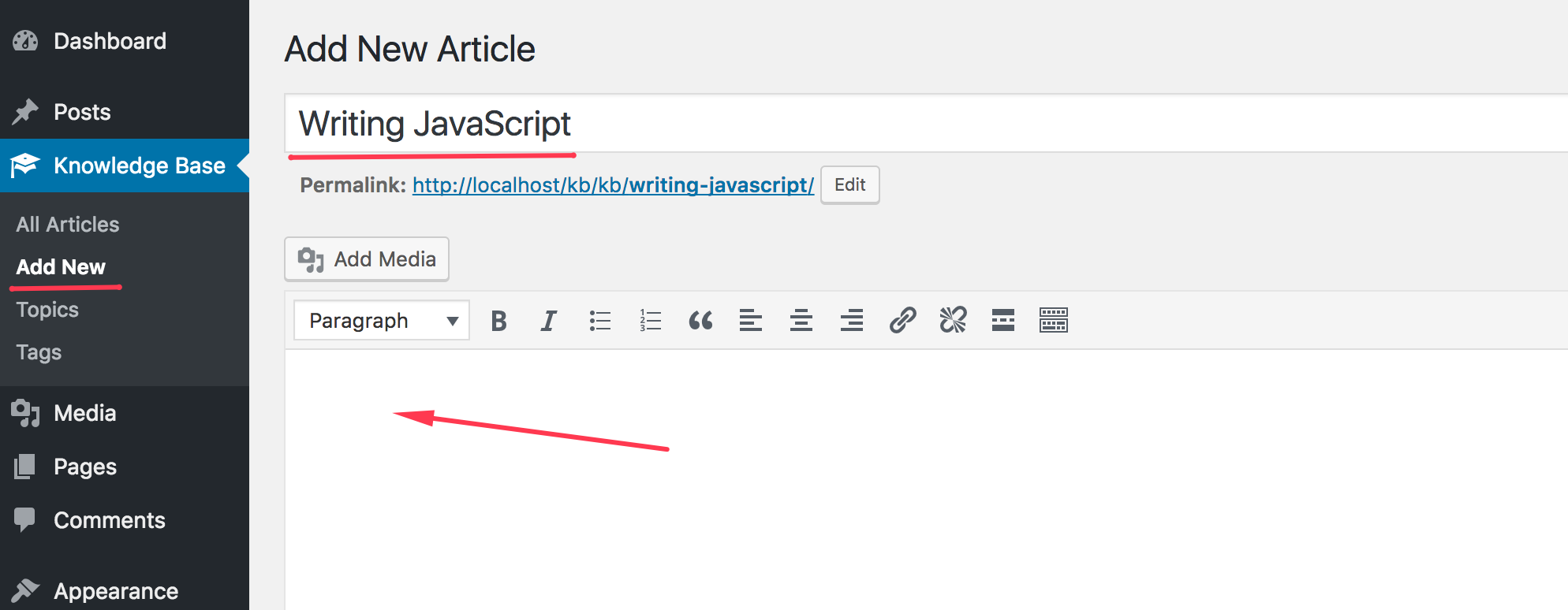Screen dimensions: 1568x610
Task: Open Knowledge Base menu
Action: [x=125, y=166]
